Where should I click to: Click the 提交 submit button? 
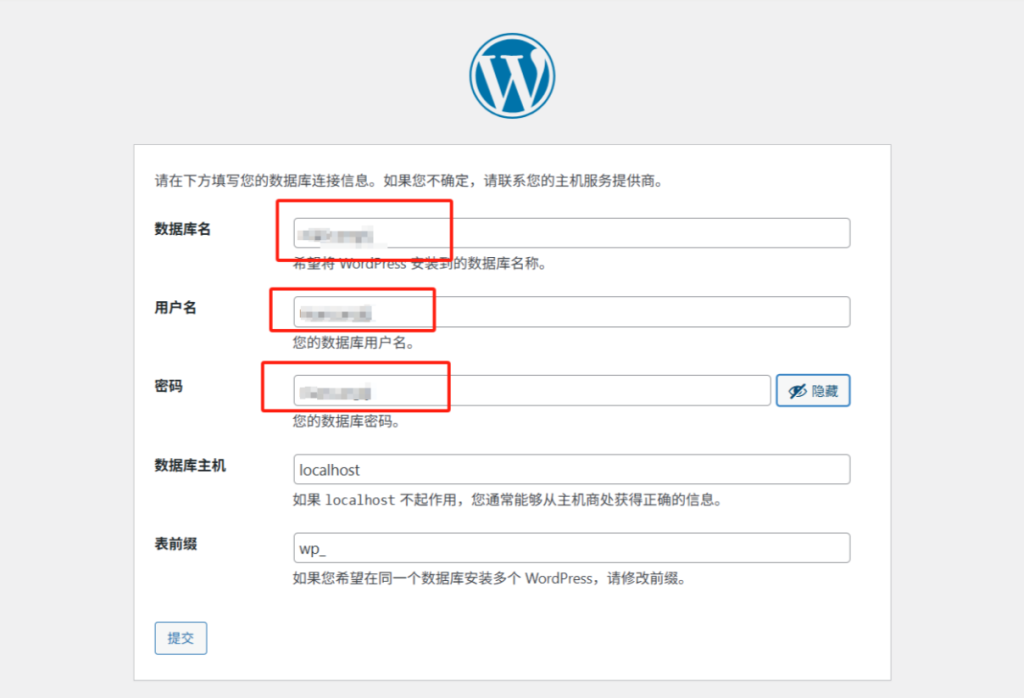tap(181, 638)
